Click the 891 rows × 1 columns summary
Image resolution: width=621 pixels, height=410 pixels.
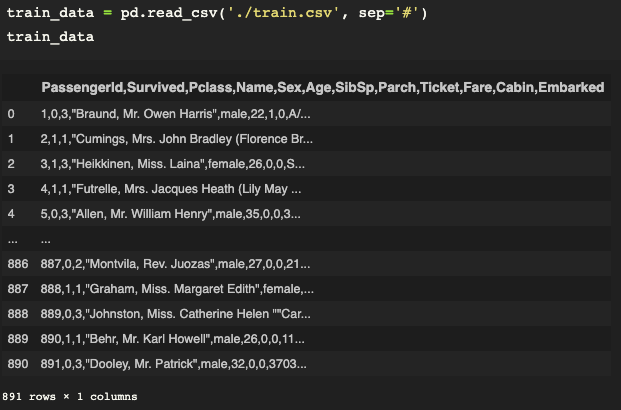click(x=70, y=397)
